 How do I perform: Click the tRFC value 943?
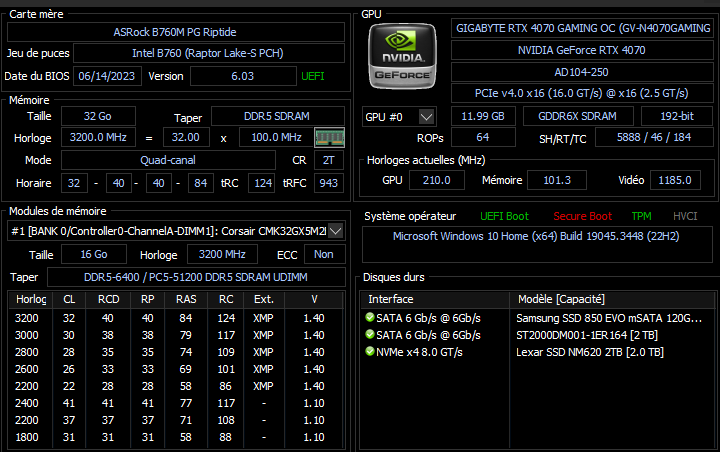329,183
